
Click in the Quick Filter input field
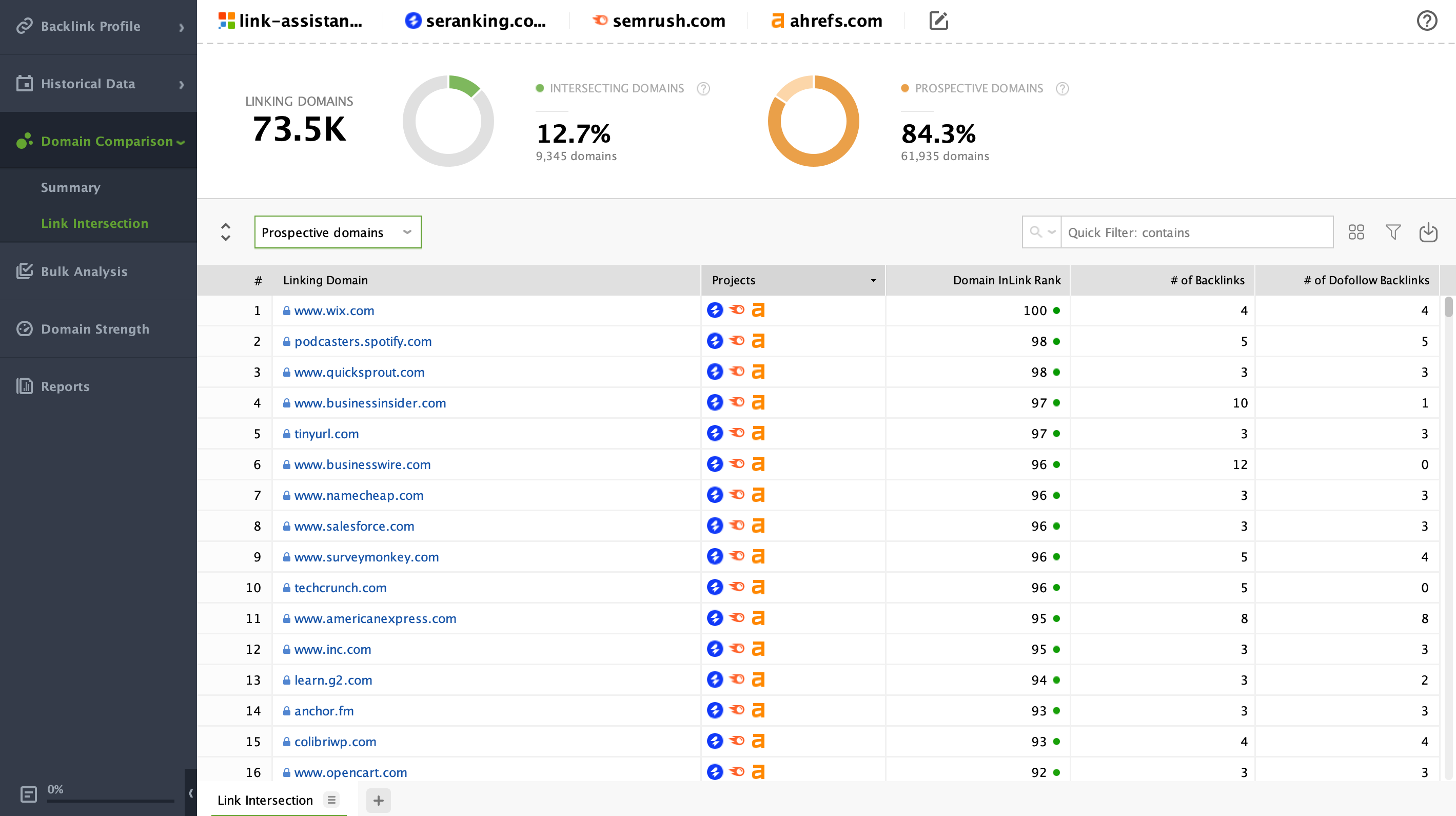[x=1196, y=232]
